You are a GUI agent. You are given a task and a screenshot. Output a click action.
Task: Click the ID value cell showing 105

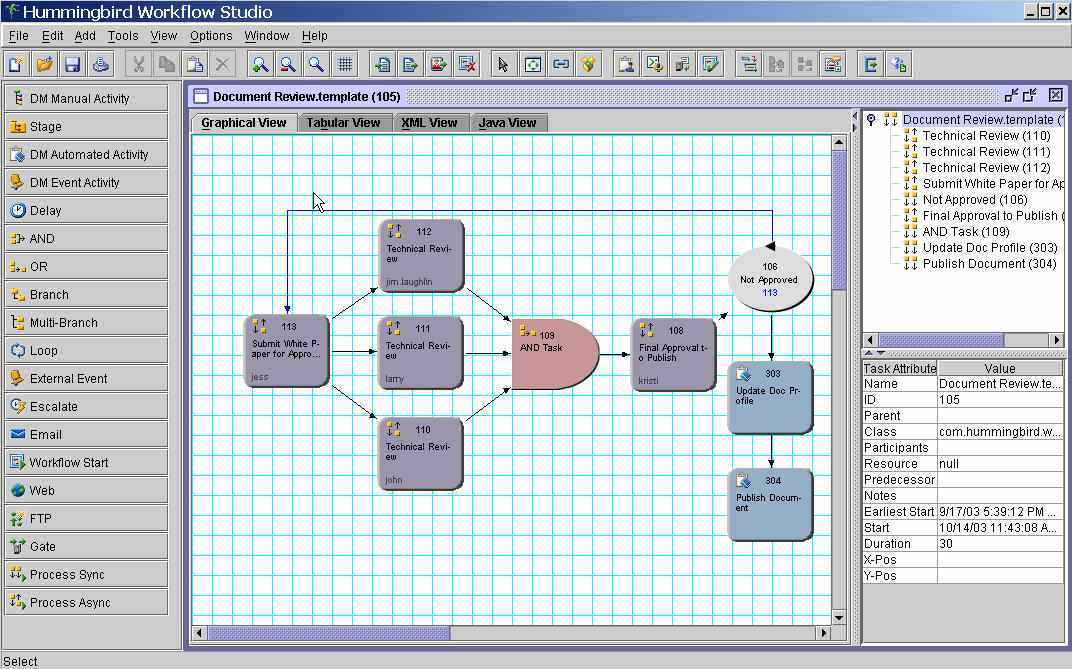(1000, 400)
